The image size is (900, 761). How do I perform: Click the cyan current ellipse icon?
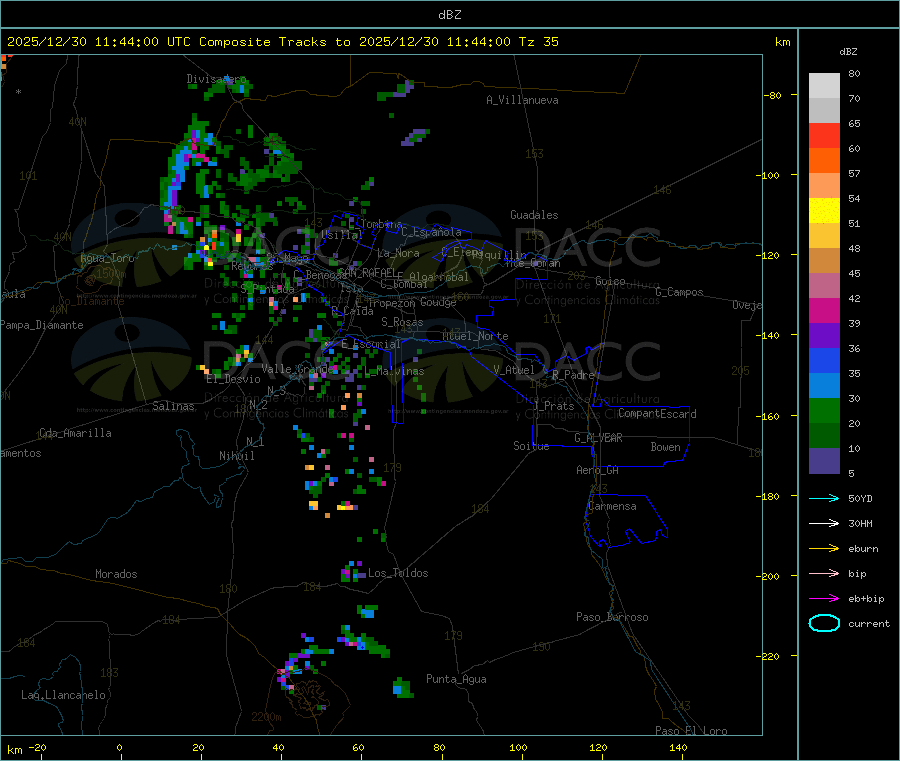pos(824,623)
